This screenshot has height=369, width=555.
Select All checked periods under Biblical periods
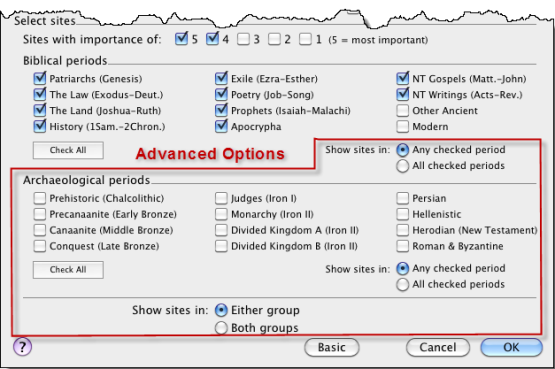[x=402, y=166]
